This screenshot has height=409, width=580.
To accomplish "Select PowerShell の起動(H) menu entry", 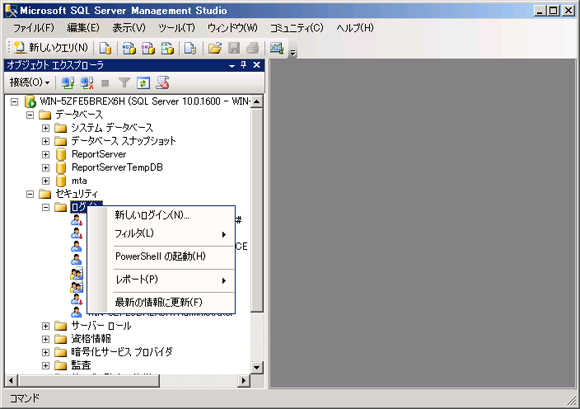I will tap(161, 256).
